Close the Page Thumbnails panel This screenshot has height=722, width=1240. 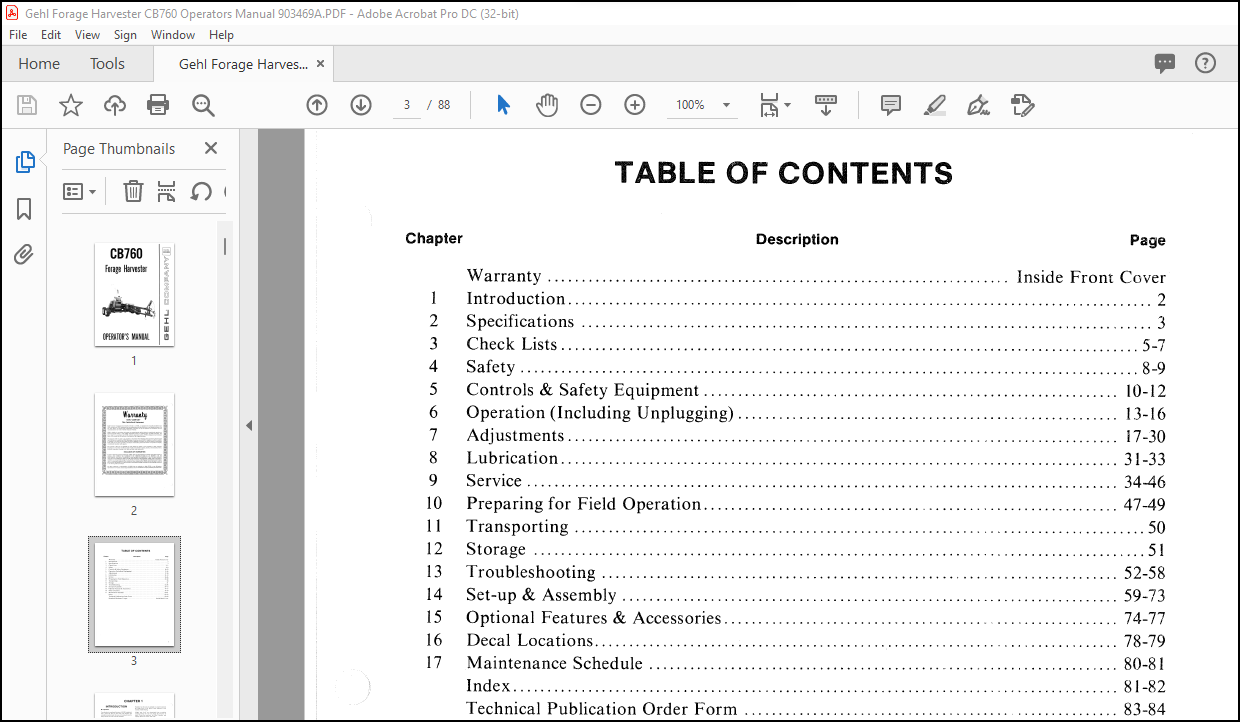211,148
